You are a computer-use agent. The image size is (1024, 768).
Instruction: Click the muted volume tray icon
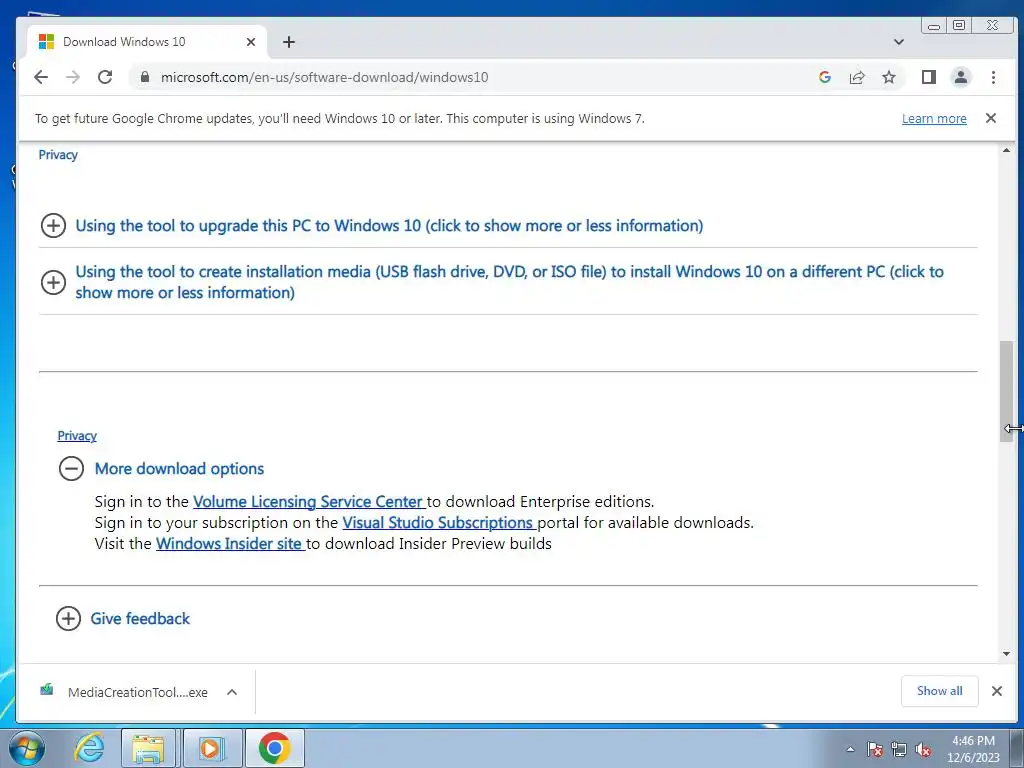point(923,749)
